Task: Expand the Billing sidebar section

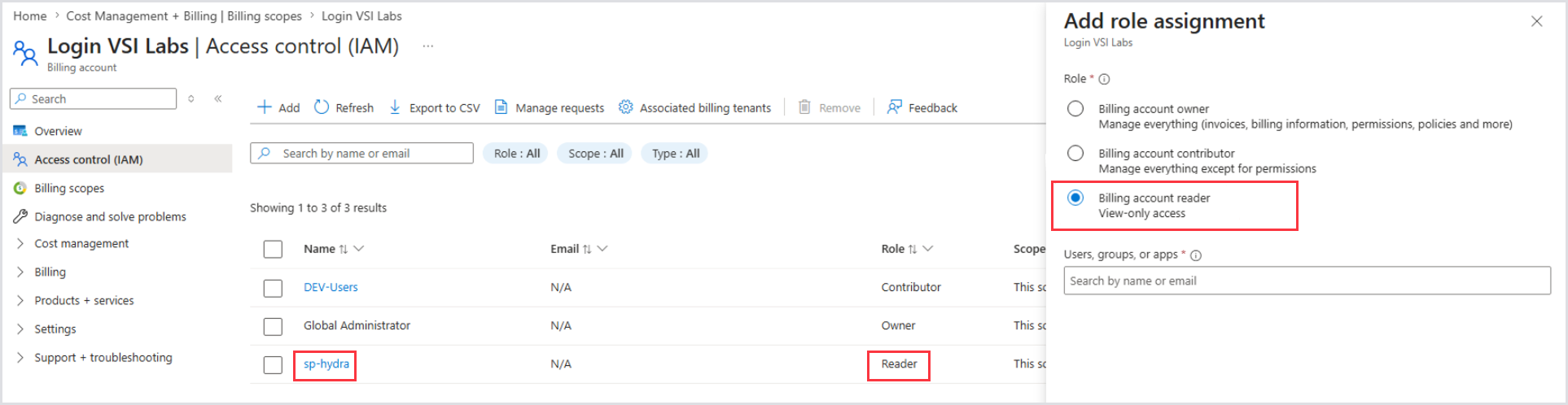Action: point(20,272)
